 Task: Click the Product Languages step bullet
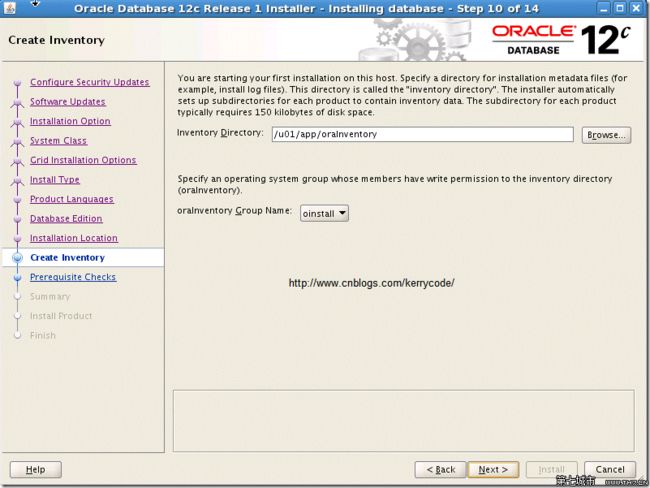pyautogui.click(x=17, y=199)
